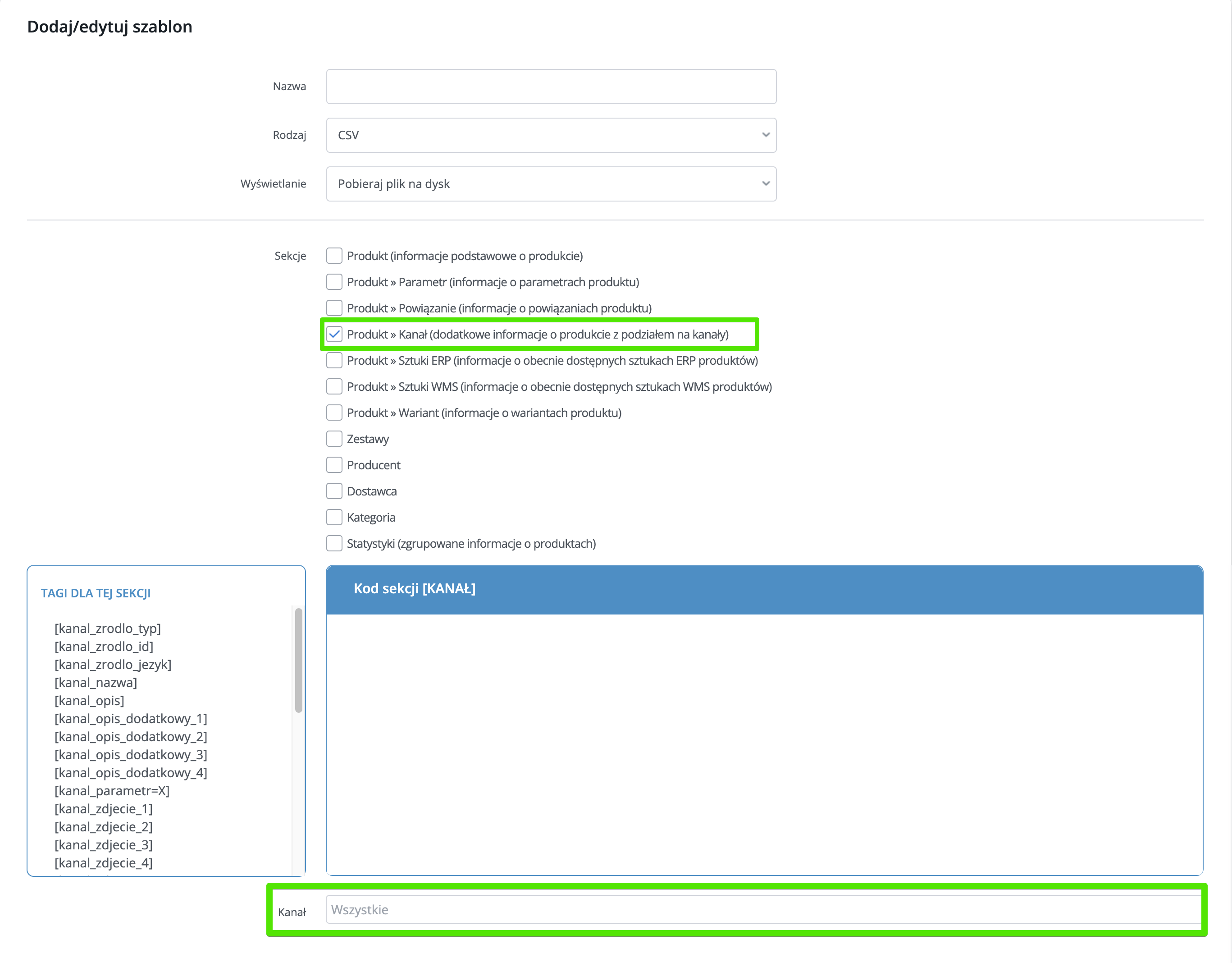Enable the Producent section checkbox
Screen dimensions: 1232x963
coord(334,464)
